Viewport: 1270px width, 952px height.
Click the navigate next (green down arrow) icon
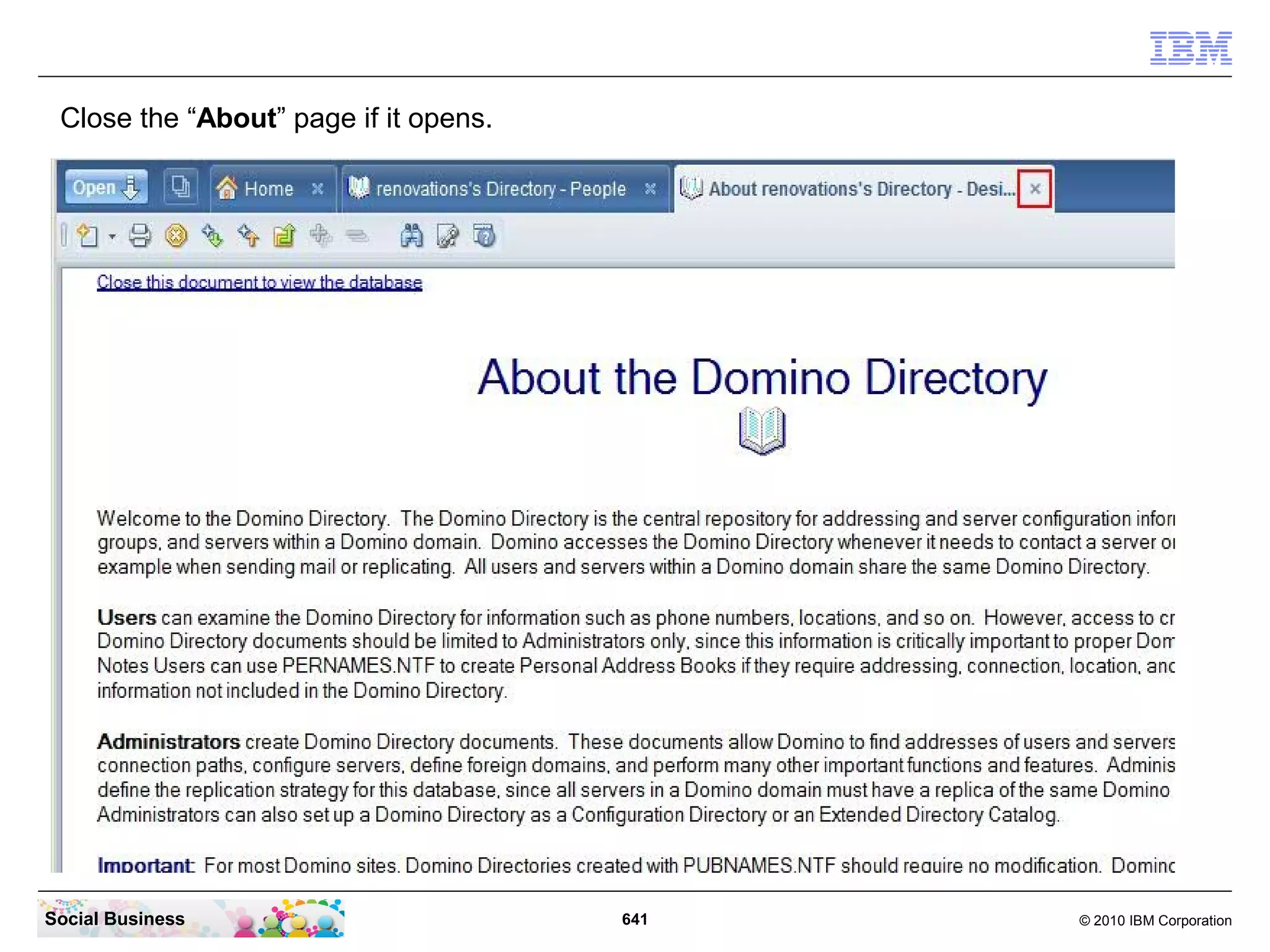coord(212,236)
